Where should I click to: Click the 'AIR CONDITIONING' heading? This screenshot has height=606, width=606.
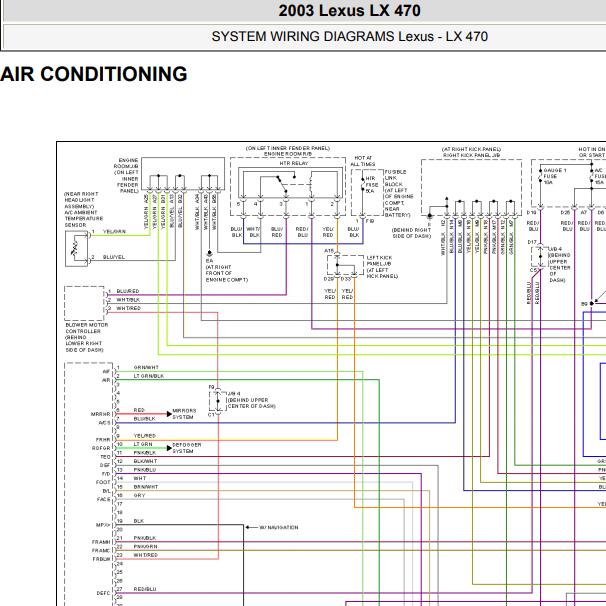[94, 74]
